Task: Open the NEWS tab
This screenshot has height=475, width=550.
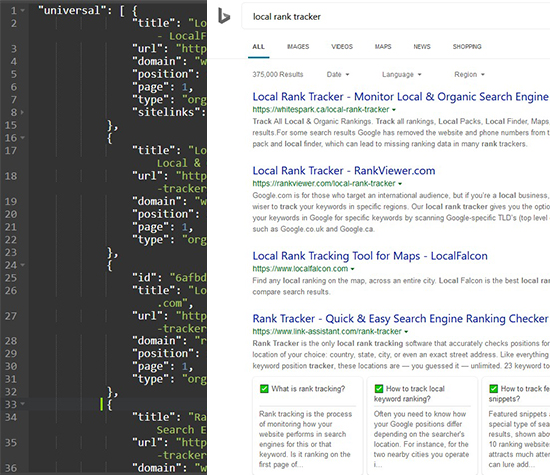Action: [x=422, y=47]
